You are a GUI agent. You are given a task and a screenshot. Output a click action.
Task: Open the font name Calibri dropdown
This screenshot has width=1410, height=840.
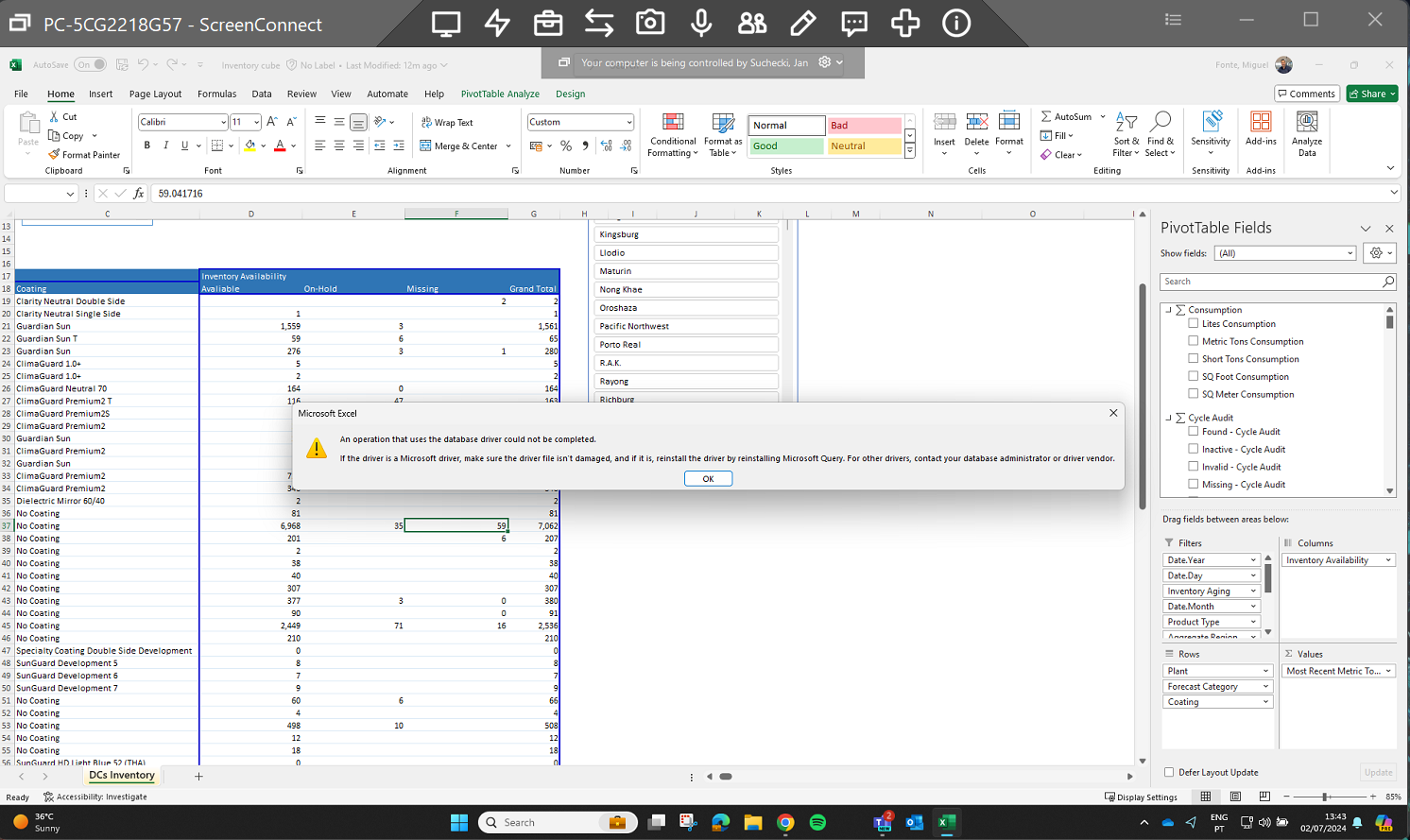[223, 122]
